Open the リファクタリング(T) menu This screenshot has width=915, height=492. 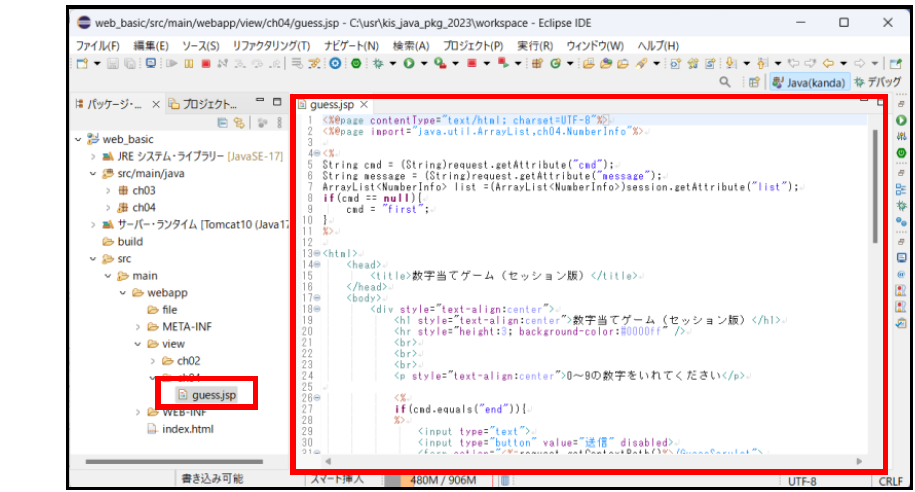270,46
